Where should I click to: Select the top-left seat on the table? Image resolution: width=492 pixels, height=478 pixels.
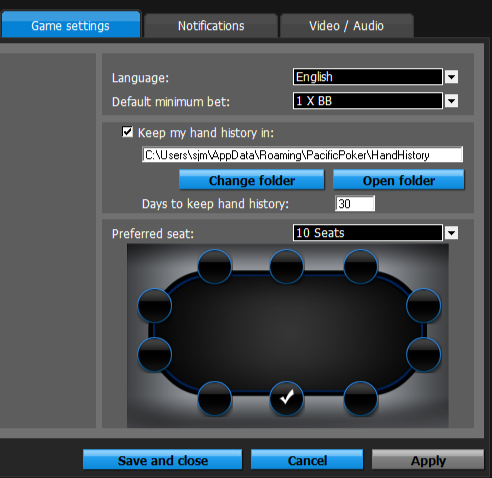pyautogui.click(x=215, y=266)
